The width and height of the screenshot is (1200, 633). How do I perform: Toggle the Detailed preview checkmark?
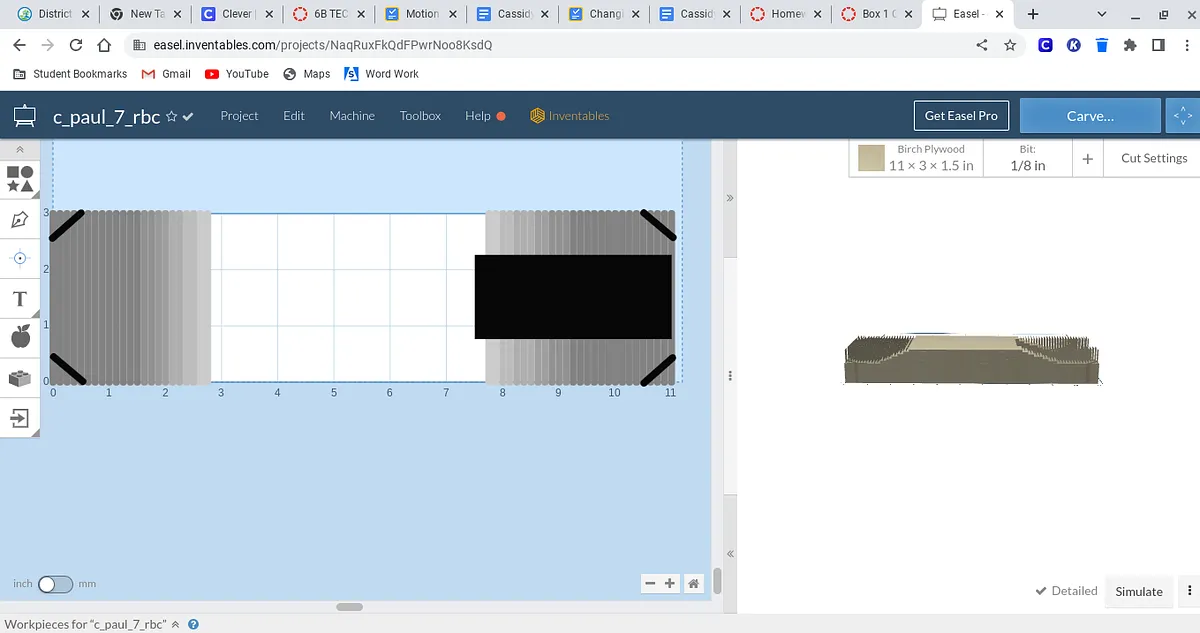pyautogui.click(x=1066, y=591)
